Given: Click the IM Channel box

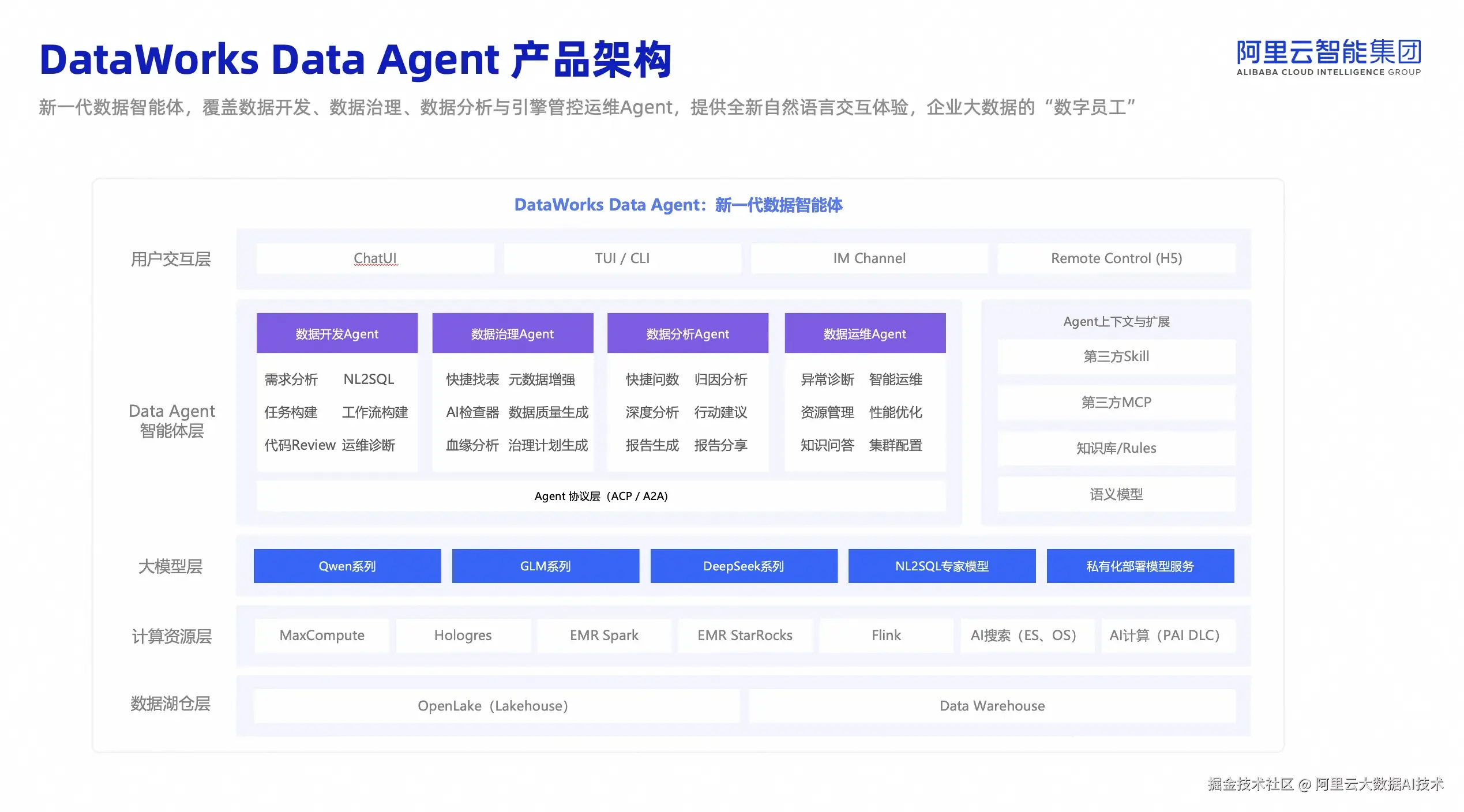Looking at the screenshot, I should click(x=869, y=258).
